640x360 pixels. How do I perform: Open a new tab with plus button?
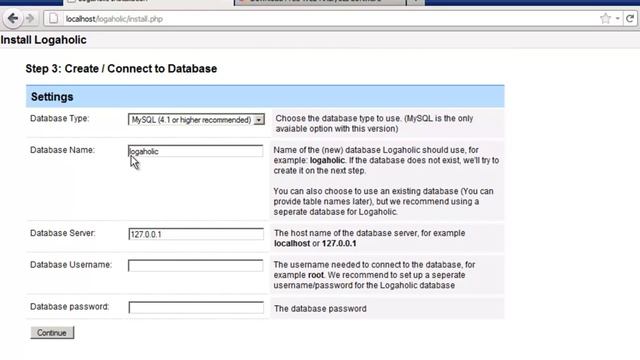416,2
